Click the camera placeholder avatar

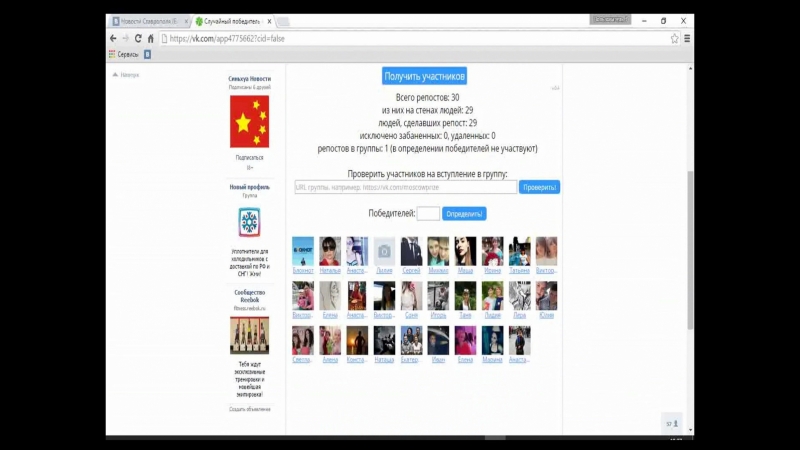click(384, 251)
